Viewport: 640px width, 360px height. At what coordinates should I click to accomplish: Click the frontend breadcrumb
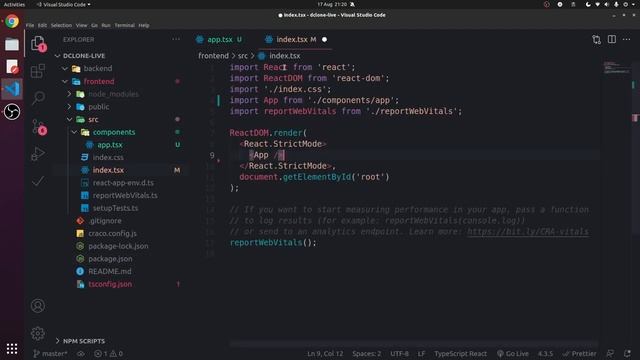point(213,56)
